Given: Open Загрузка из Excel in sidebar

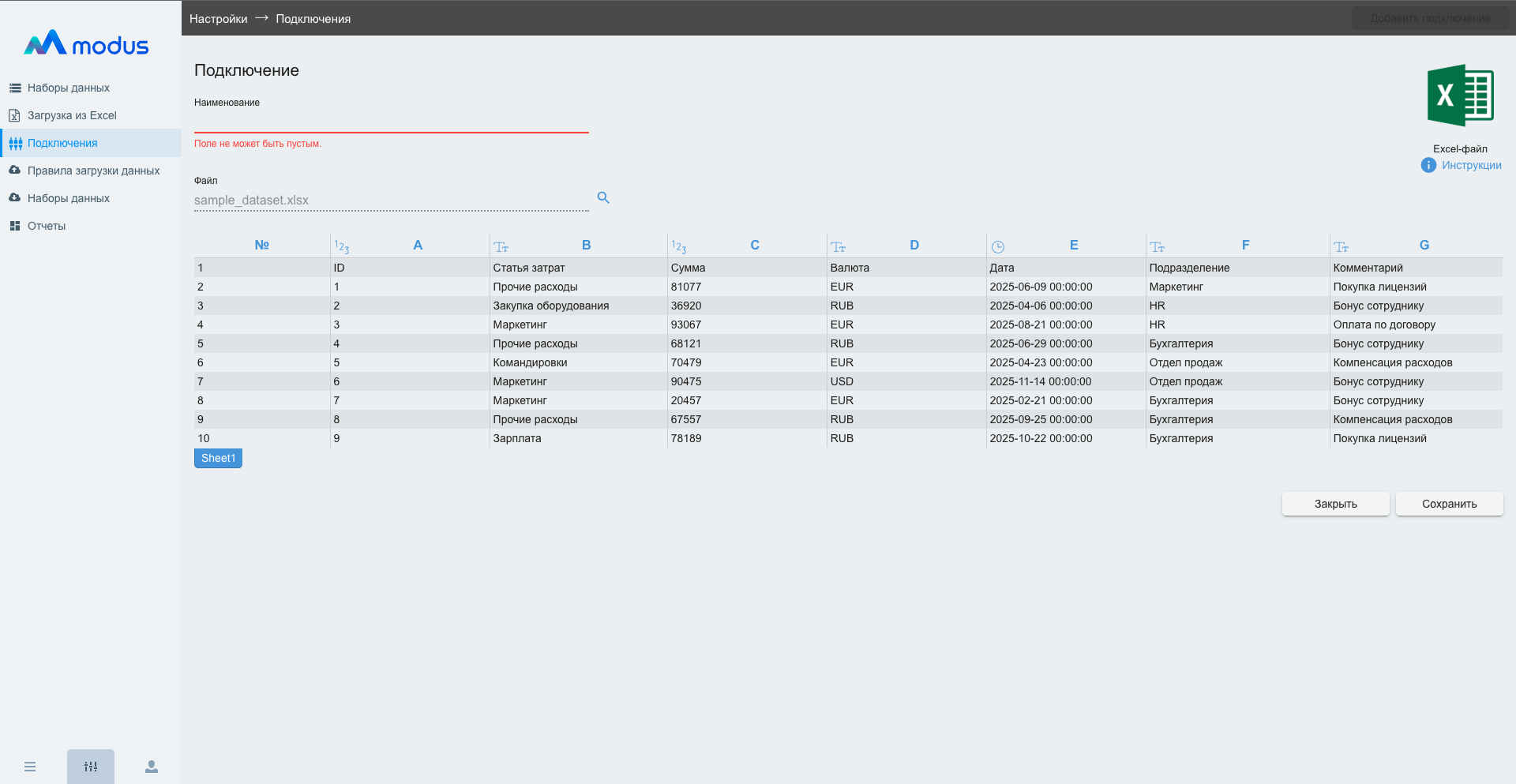Looking at the screenshot, I should (x=72, y=115).
